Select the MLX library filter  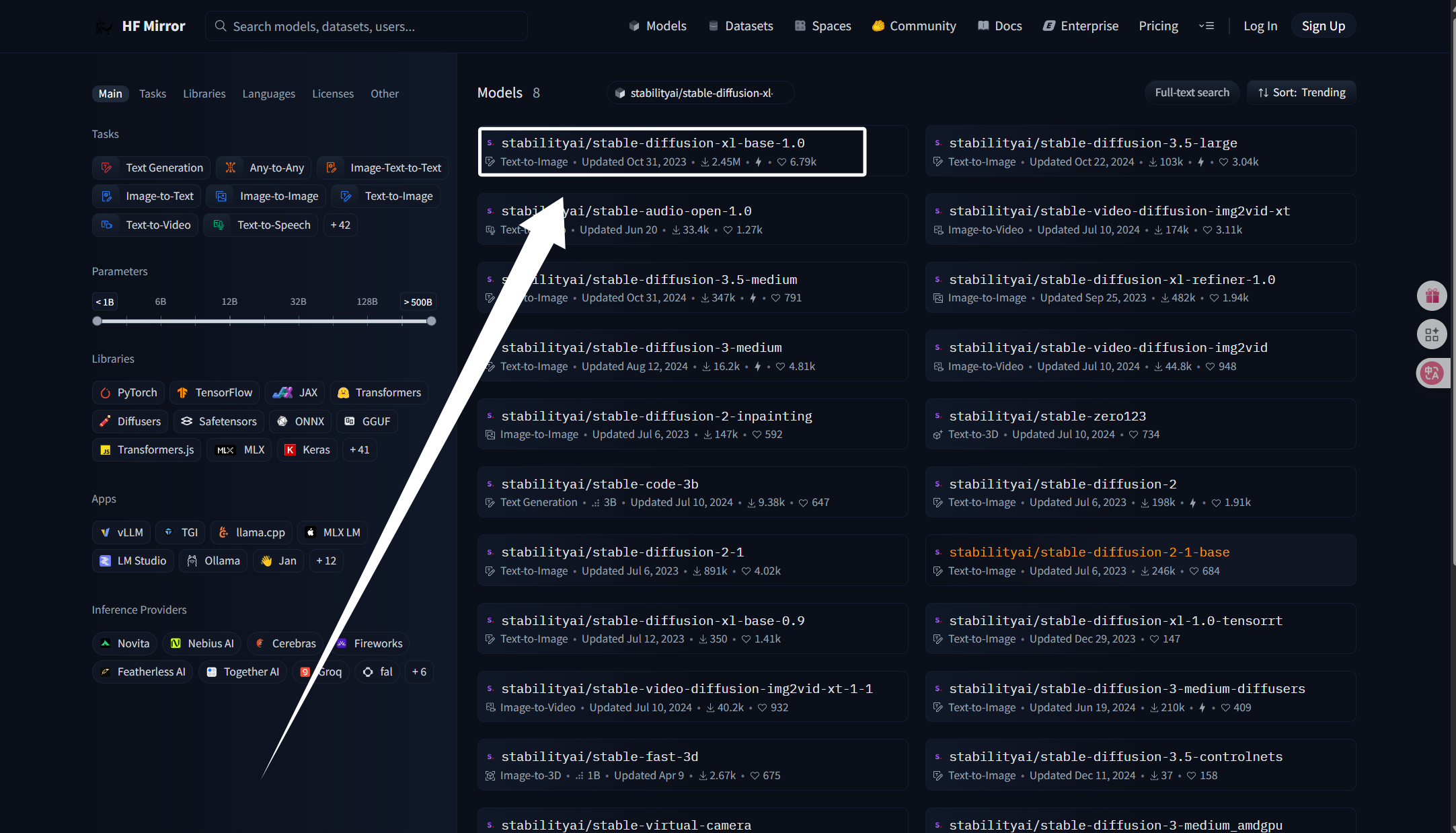coord(239,449)
